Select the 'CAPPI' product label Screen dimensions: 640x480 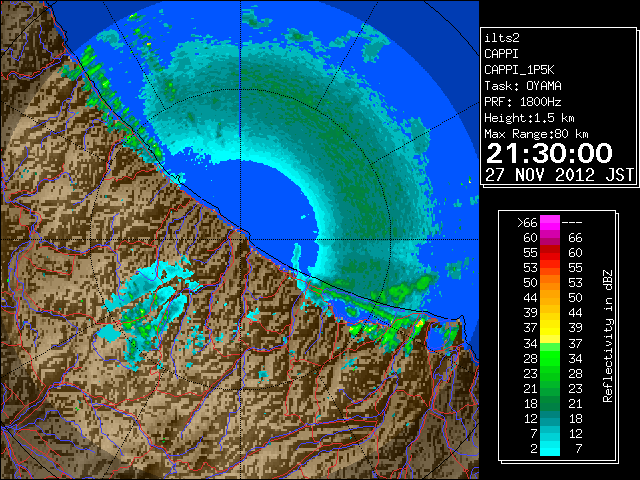(x=501, y=54)
